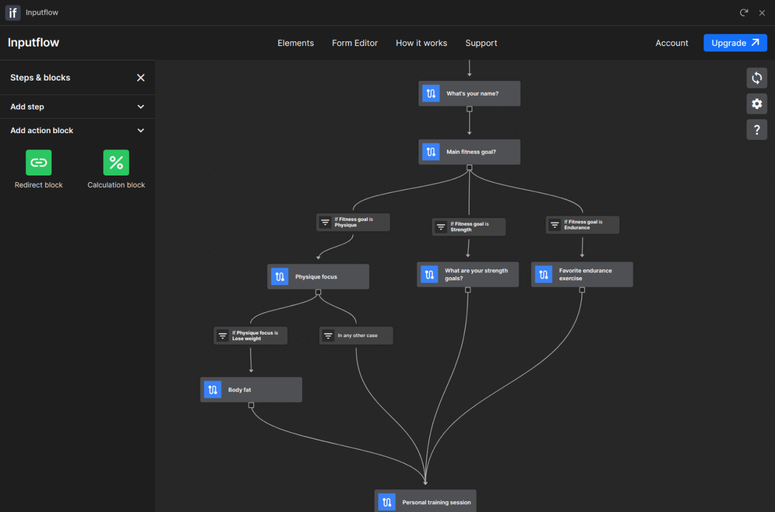The image size is (775, 512).
Task: Open the Account page
Action: point(672,43)
